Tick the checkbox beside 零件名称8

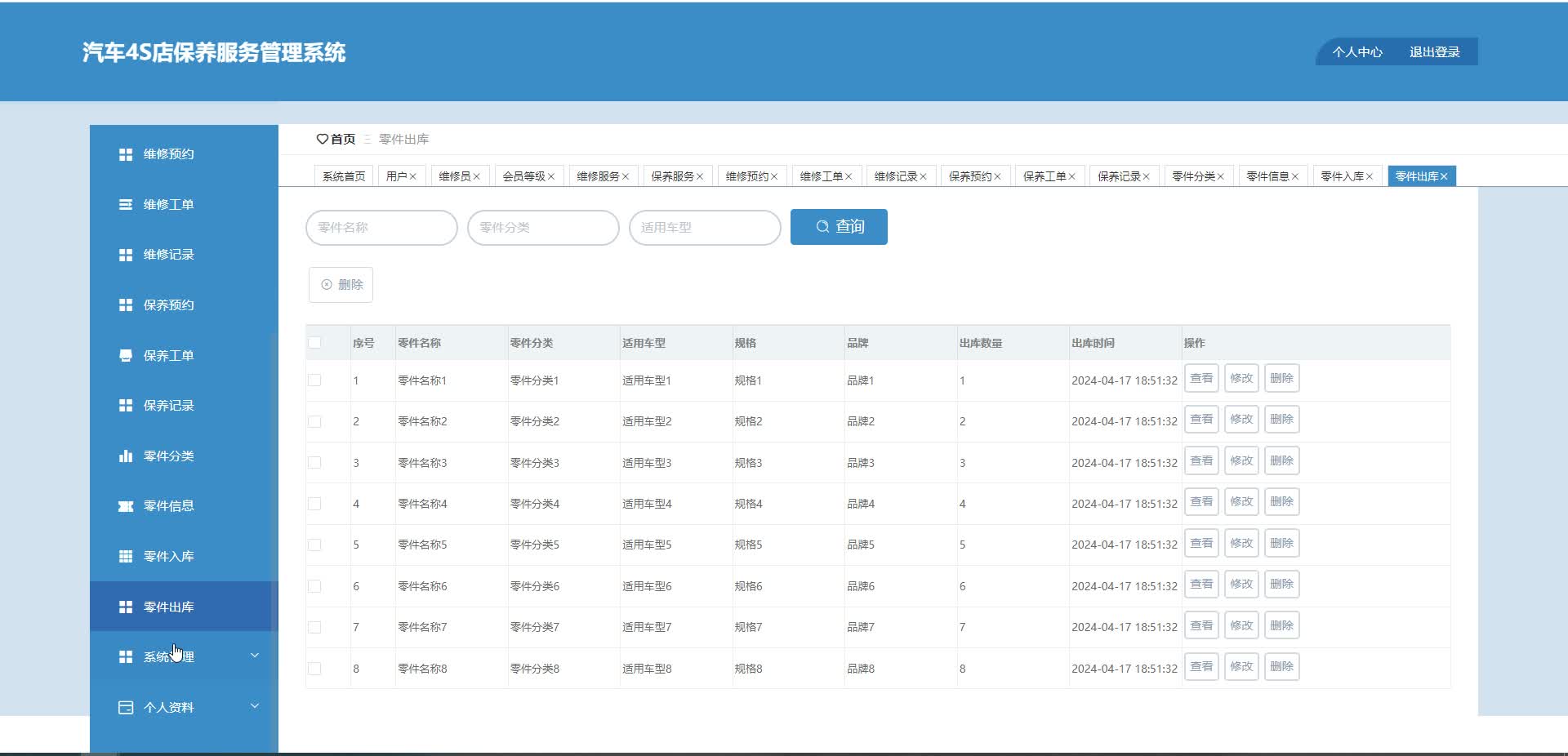(x=315, y=668)
